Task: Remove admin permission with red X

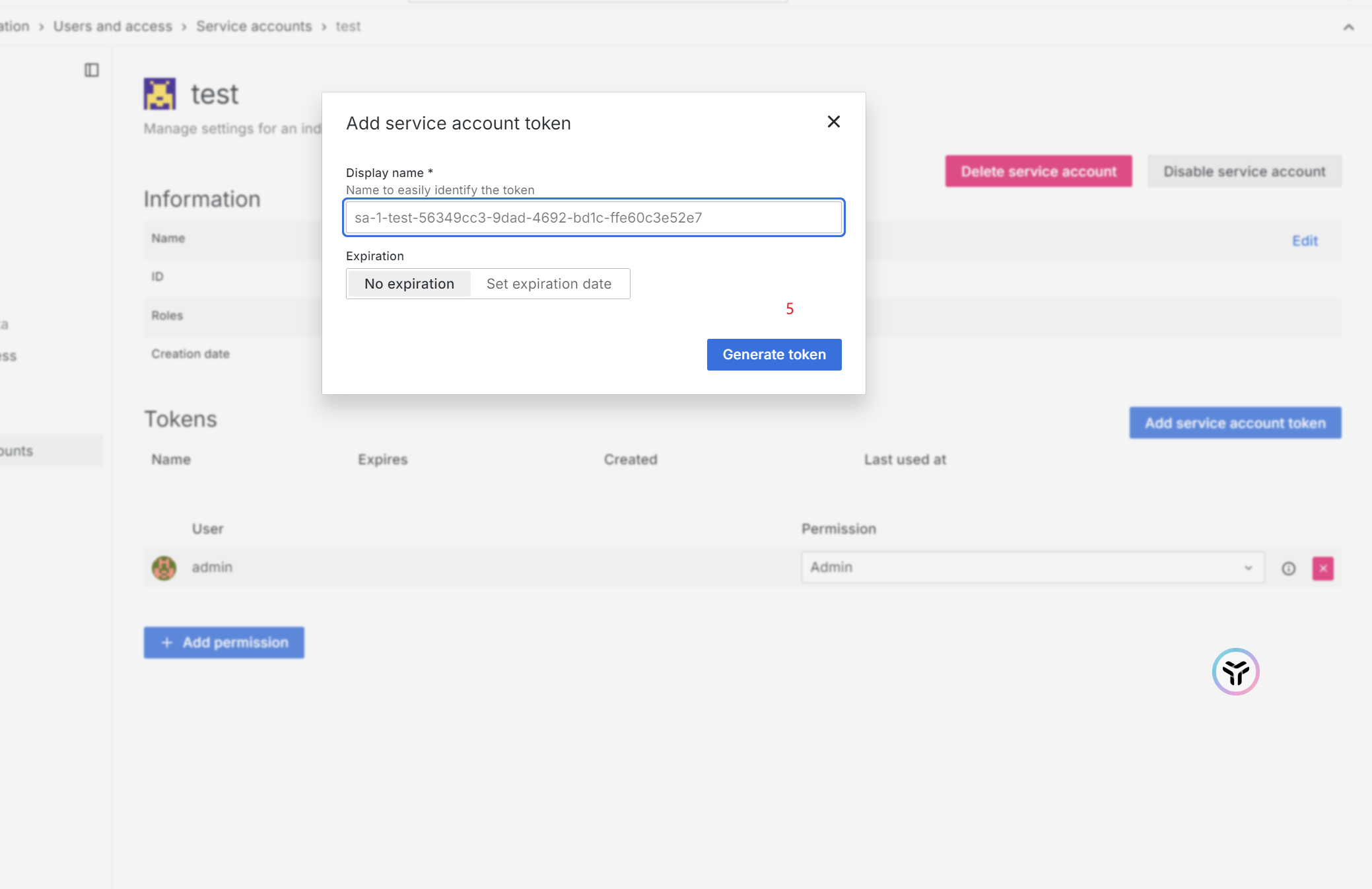Action: (1322, 568)
